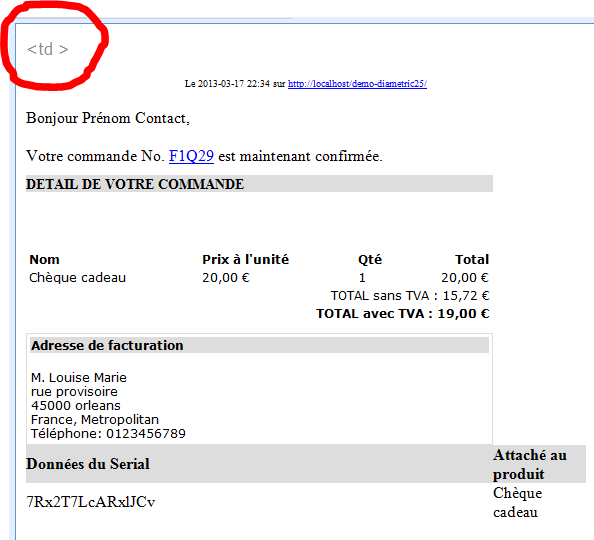Select the serial code '7Rx2T7LcARxlJCv'

pyautogui.click(x=91, y=502)
